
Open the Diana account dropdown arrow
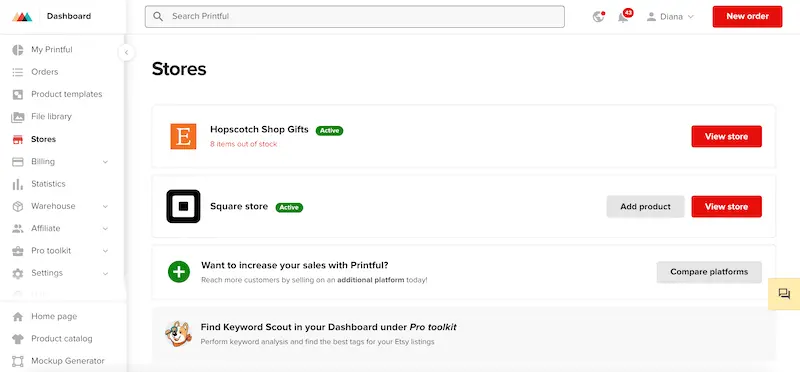[x=690, y=17]
